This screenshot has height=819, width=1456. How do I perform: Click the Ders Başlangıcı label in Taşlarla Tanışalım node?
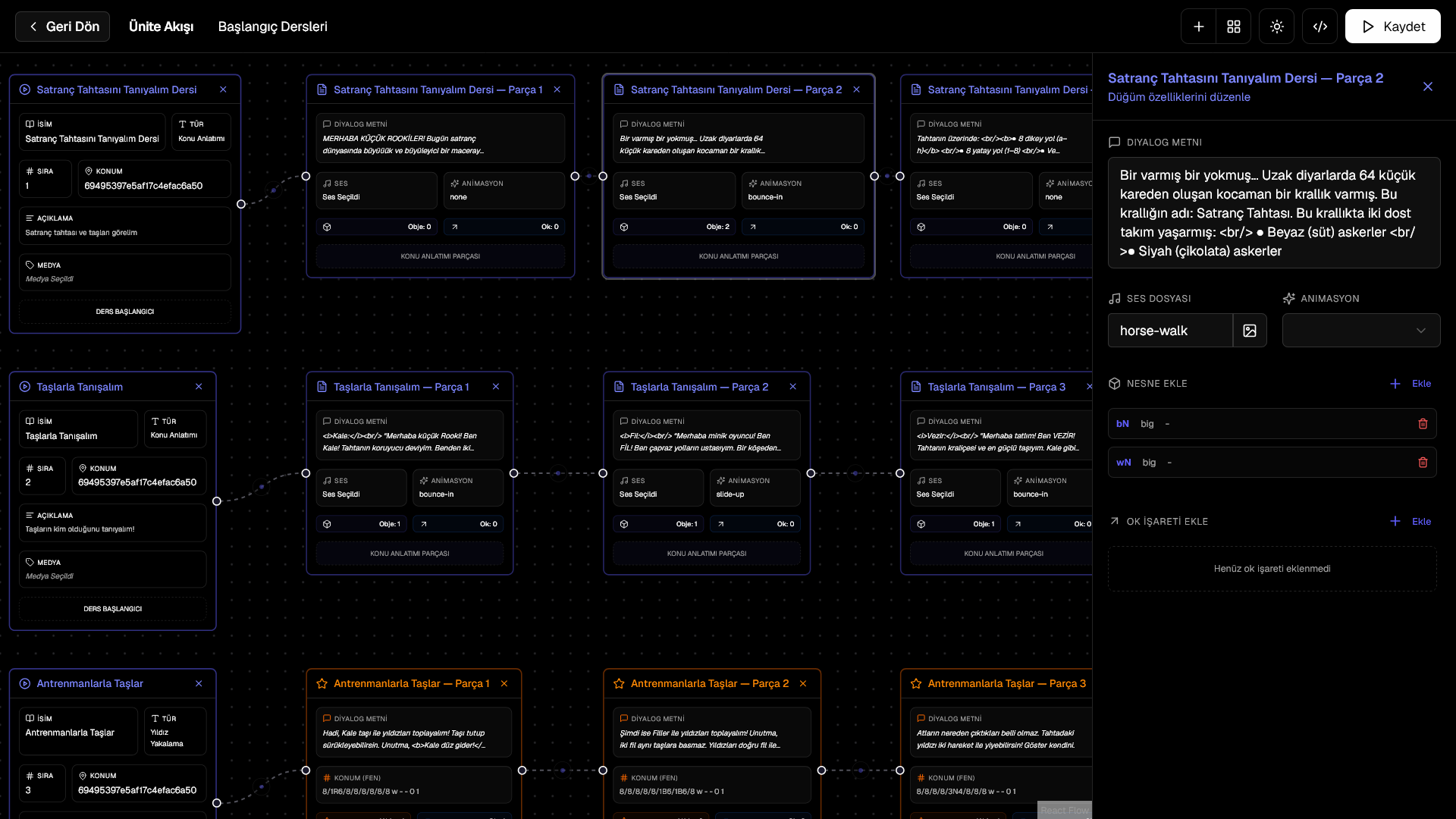113,609
